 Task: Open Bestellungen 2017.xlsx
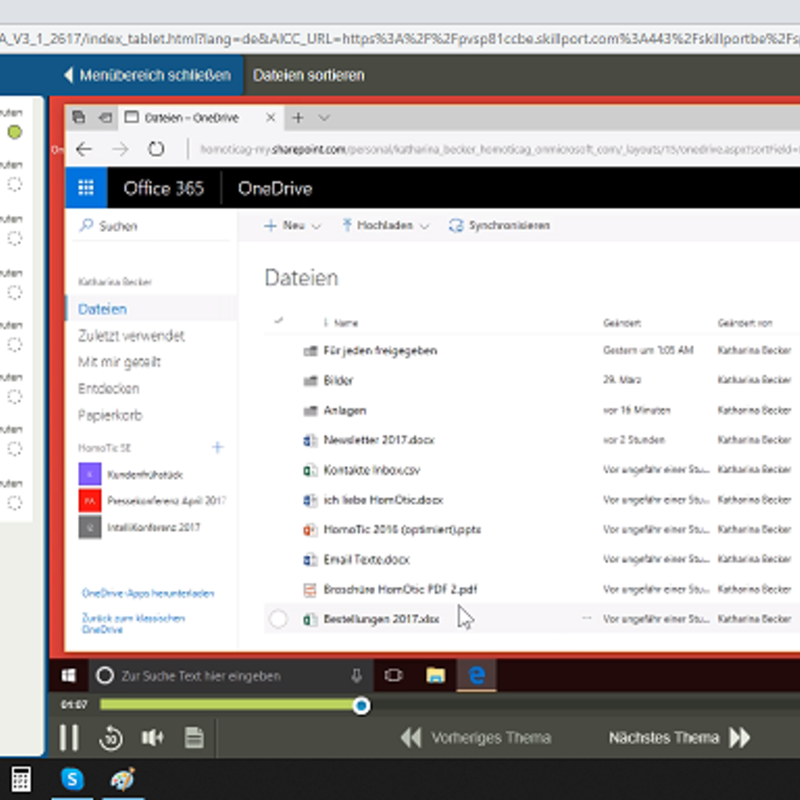tap(382, 619)
